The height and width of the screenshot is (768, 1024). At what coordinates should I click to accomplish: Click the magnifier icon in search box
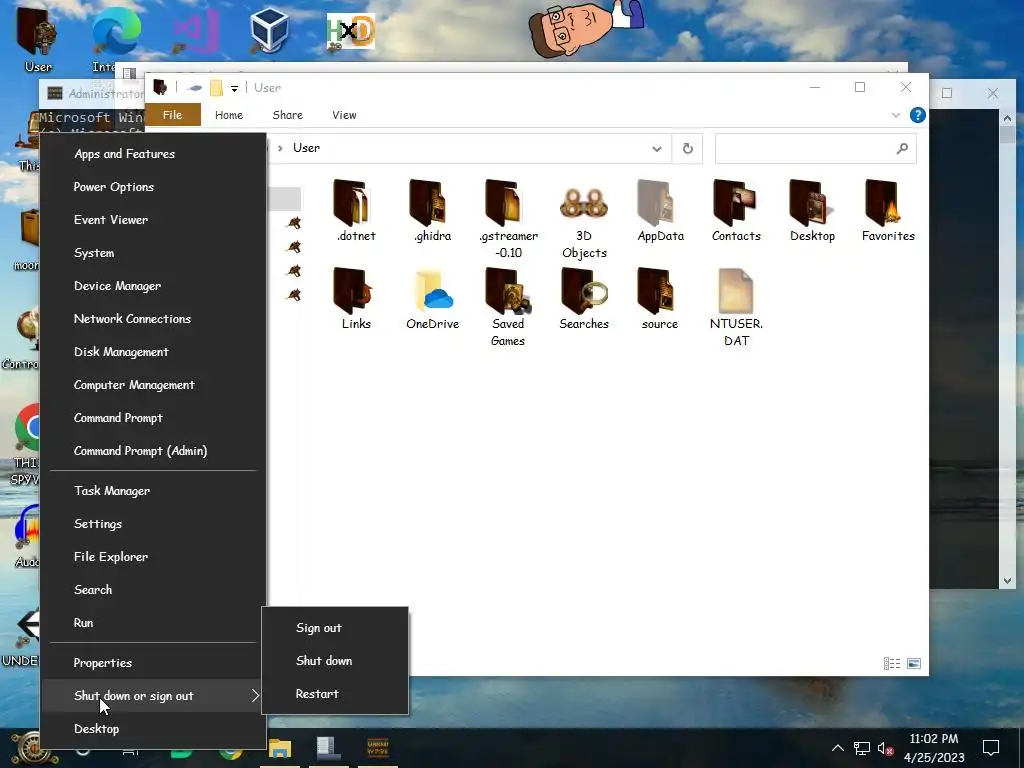coord(902,148)
